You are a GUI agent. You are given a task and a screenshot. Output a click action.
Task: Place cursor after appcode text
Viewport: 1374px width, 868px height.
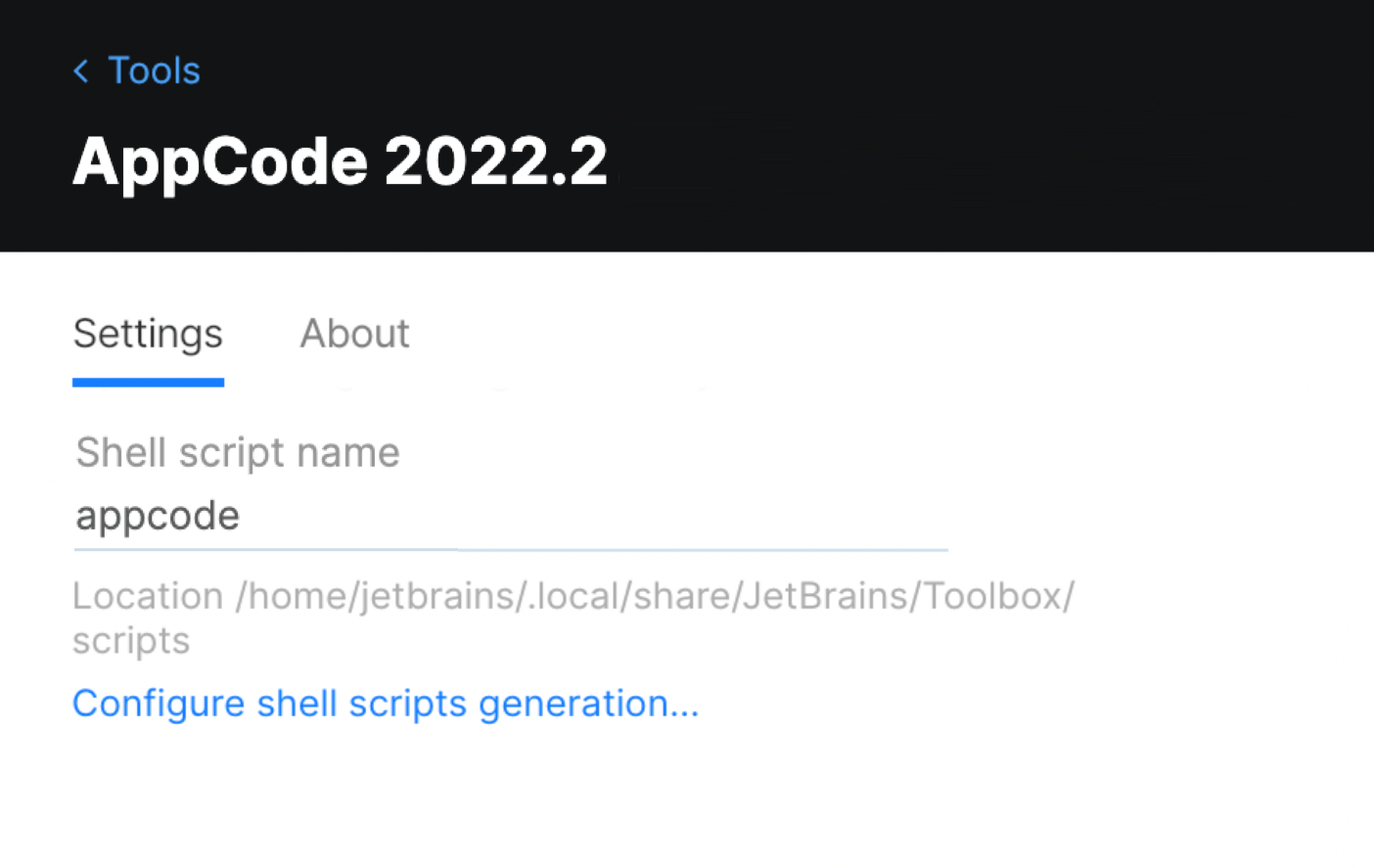click(243, 516)
